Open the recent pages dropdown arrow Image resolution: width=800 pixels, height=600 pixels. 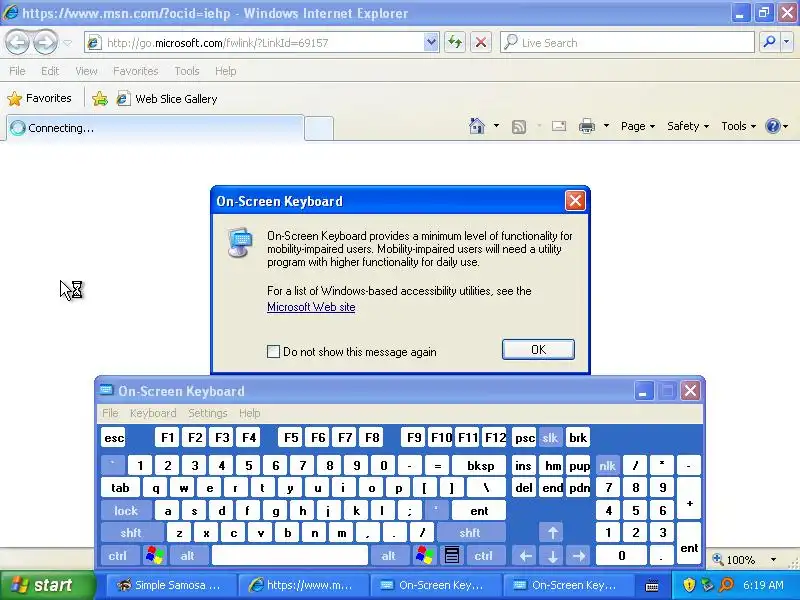click(67, 43)
